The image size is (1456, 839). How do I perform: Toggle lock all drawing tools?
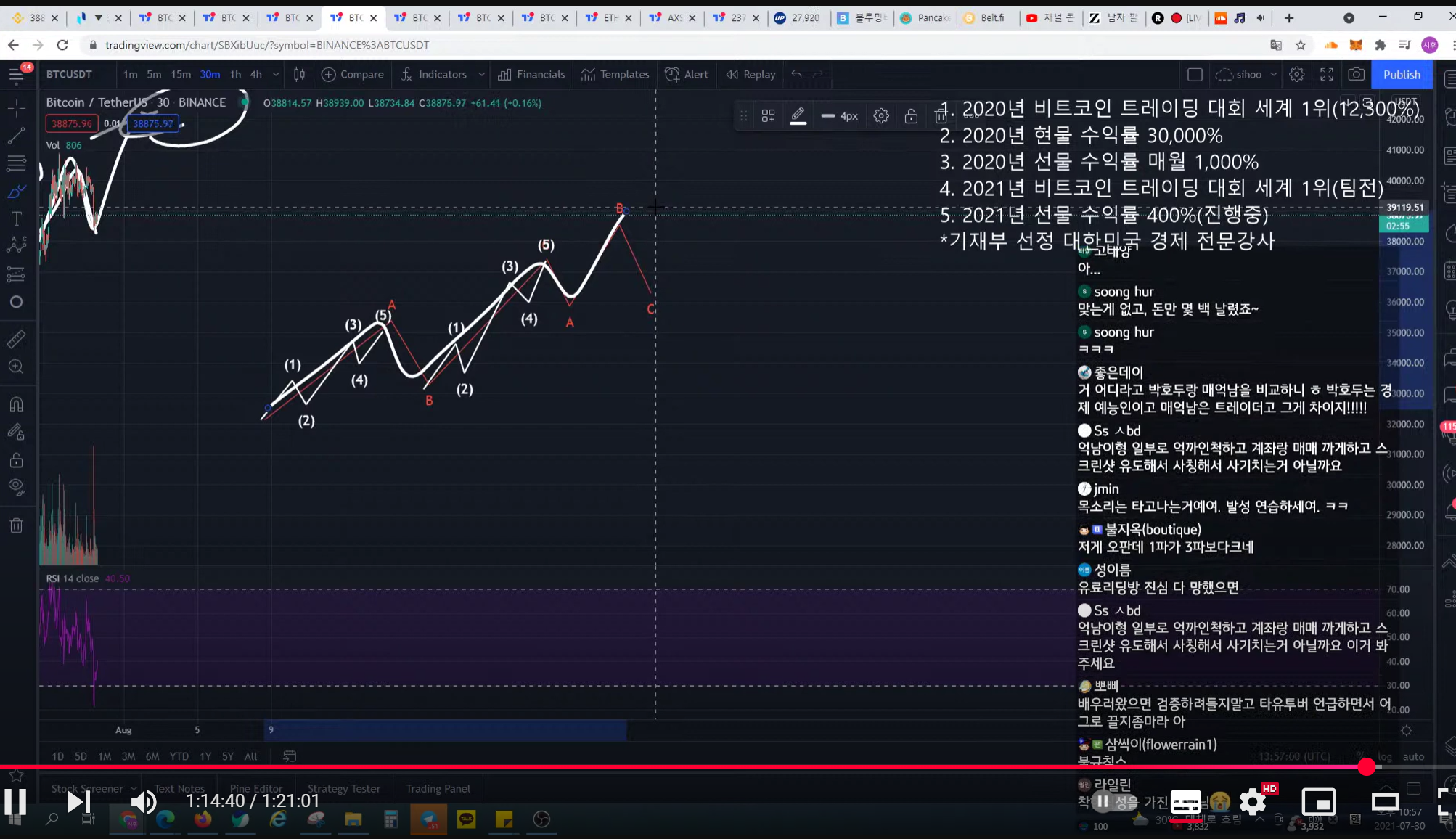coord(16,460)
